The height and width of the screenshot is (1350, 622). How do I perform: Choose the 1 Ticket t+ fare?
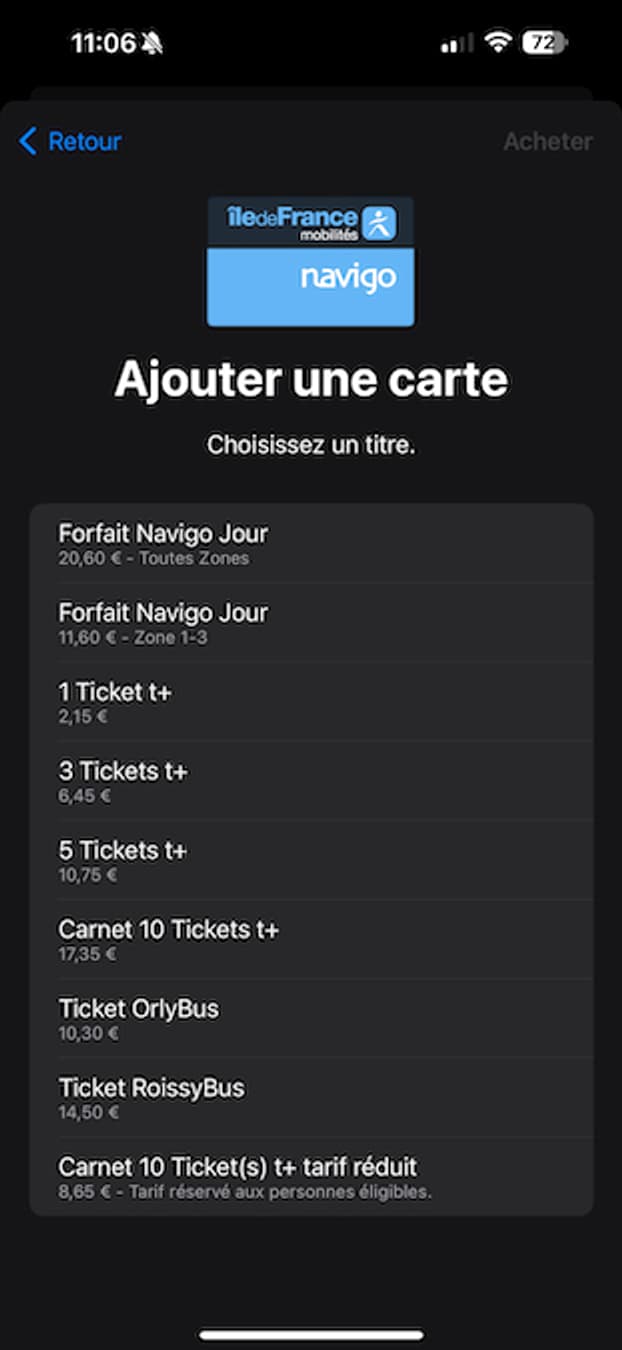[x=310, y=701]
